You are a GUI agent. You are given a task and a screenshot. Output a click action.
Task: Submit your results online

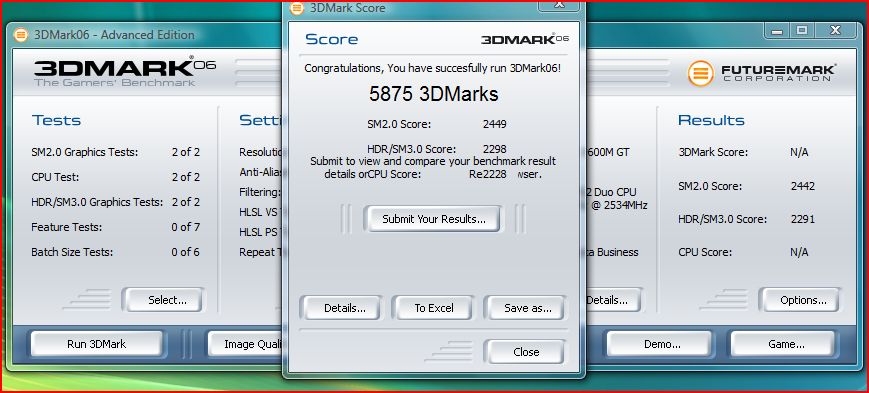point(434,219)
